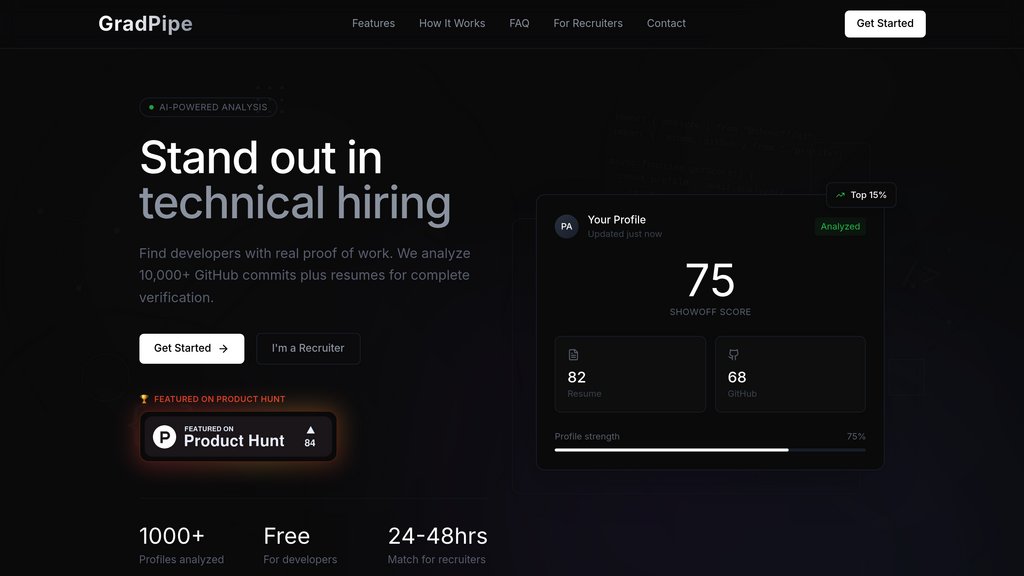
Task: Click the trophy icon beside Featured text
Action: [x=144, y=399]
